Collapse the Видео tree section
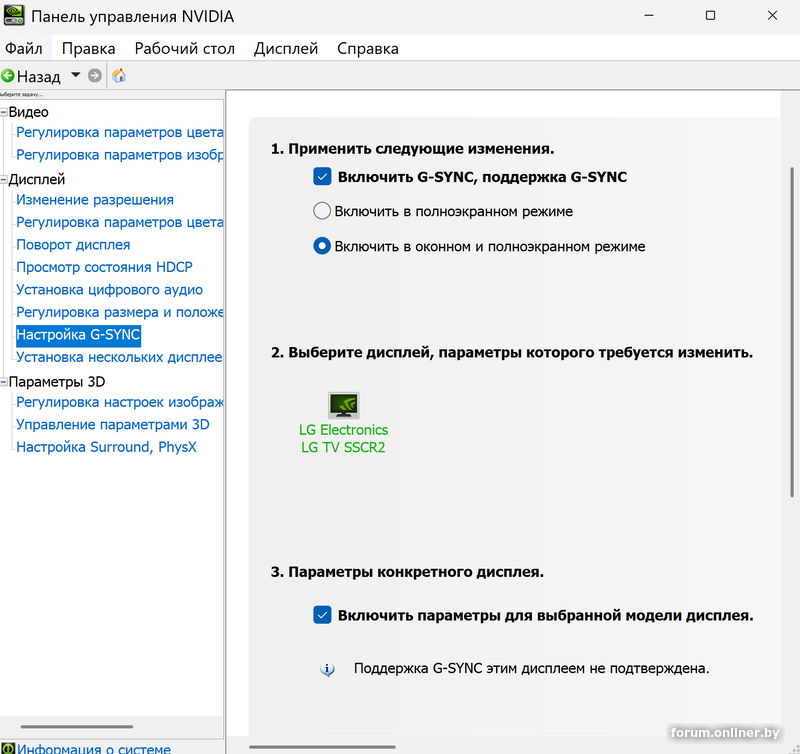The image size is (800, 754). [4, 112]
